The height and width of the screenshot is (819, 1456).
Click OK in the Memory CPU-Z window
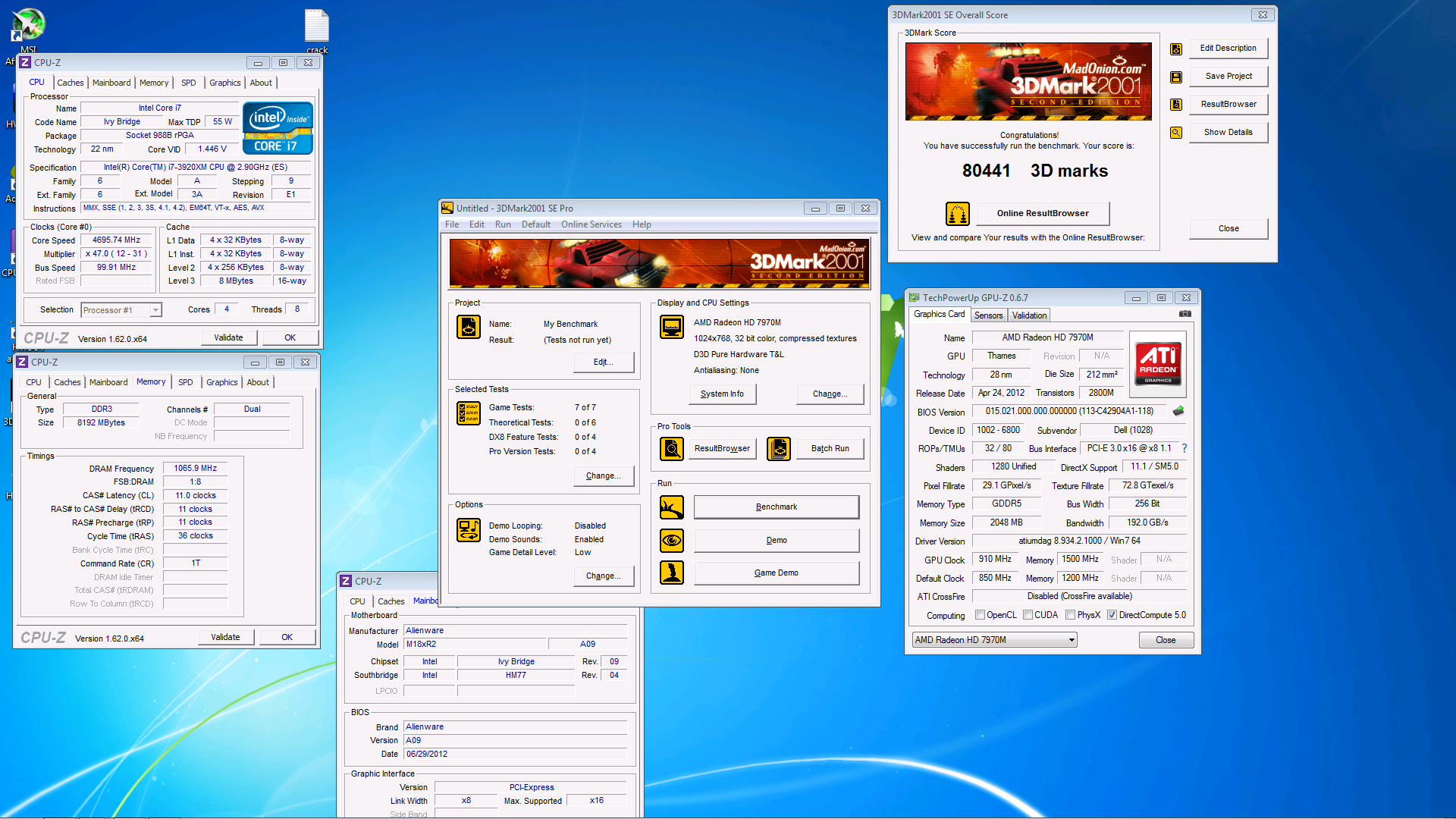pos(287,638)
